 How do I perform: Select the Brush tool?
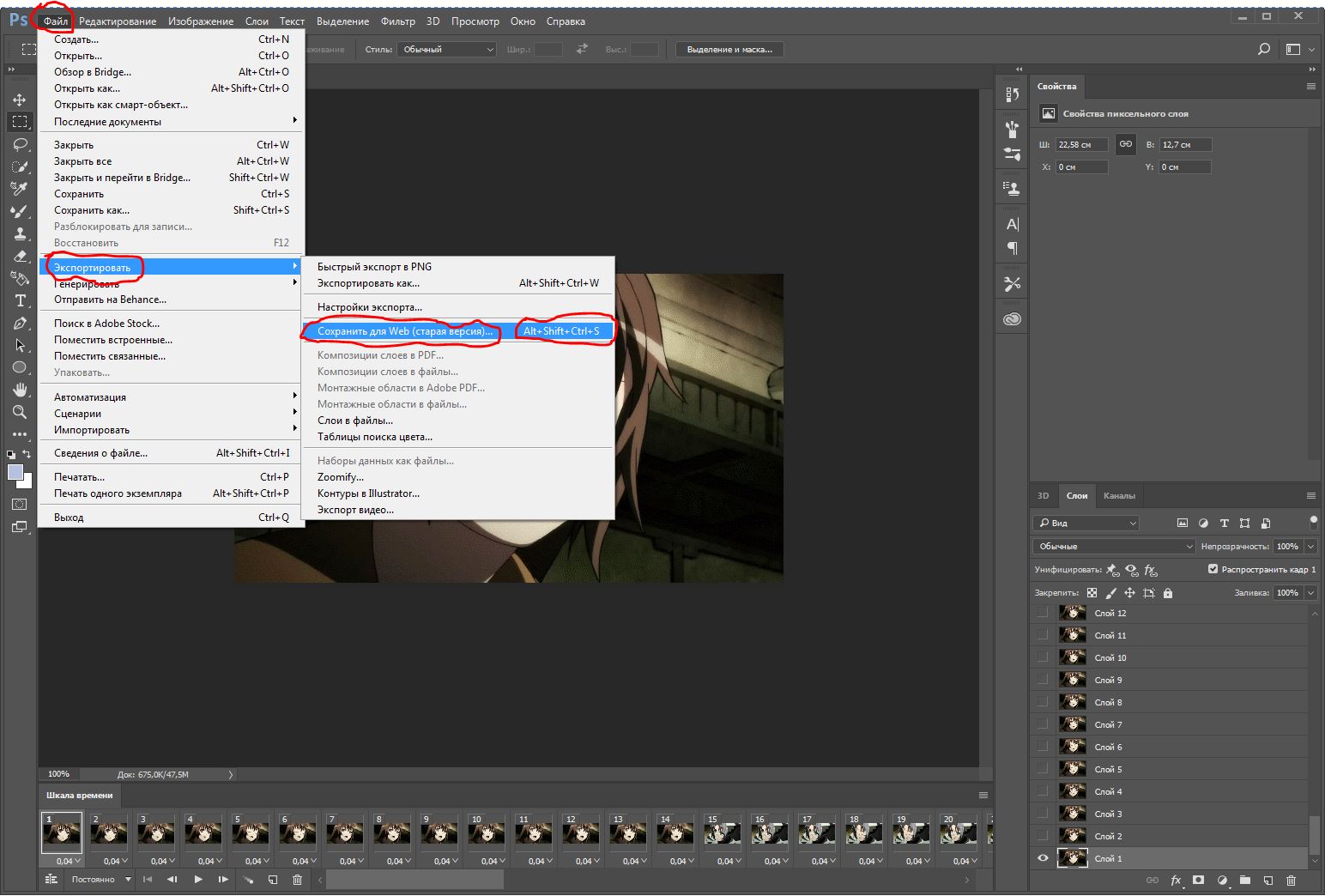pos(20,211)
